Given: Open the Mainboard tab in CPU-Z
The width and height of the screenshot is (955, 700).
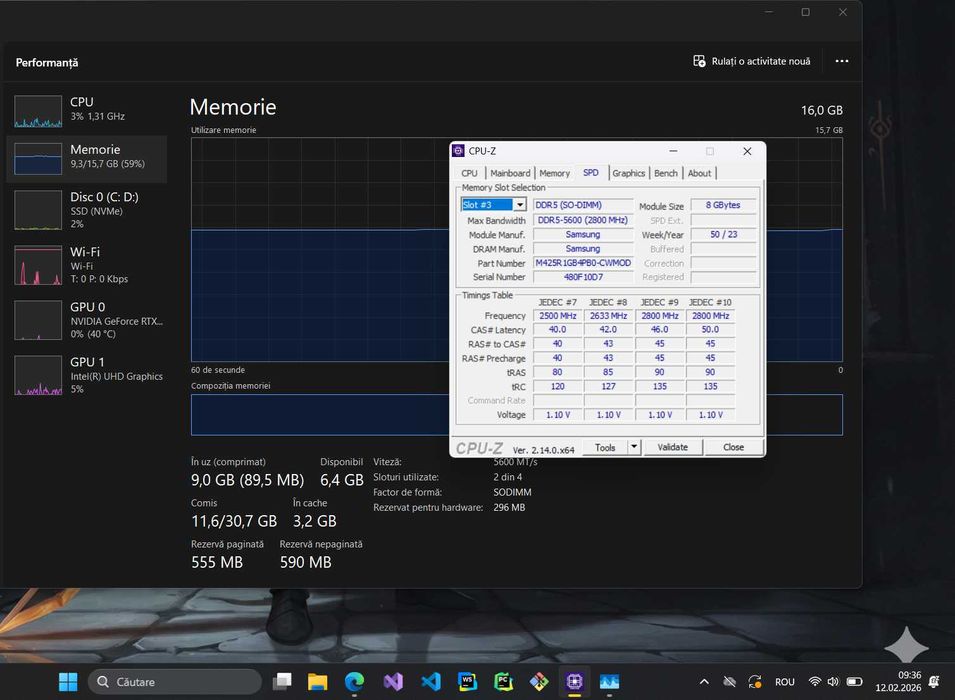Looking at the screenshot, I should point(510,173).
